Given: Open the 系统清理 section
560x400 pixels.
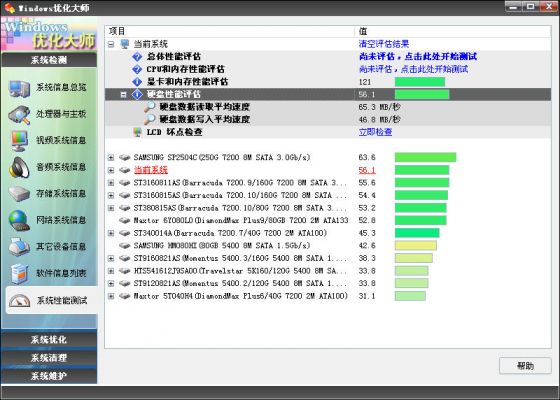Looking at the screenshot, I should (x=49, y=358).
